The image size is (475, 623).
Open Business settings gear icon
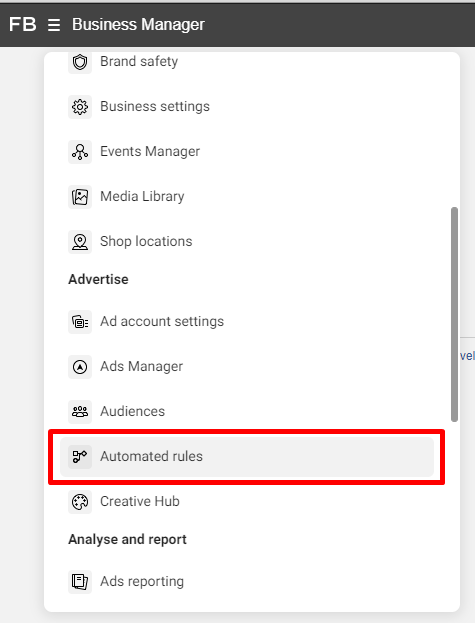pos(80,107)
